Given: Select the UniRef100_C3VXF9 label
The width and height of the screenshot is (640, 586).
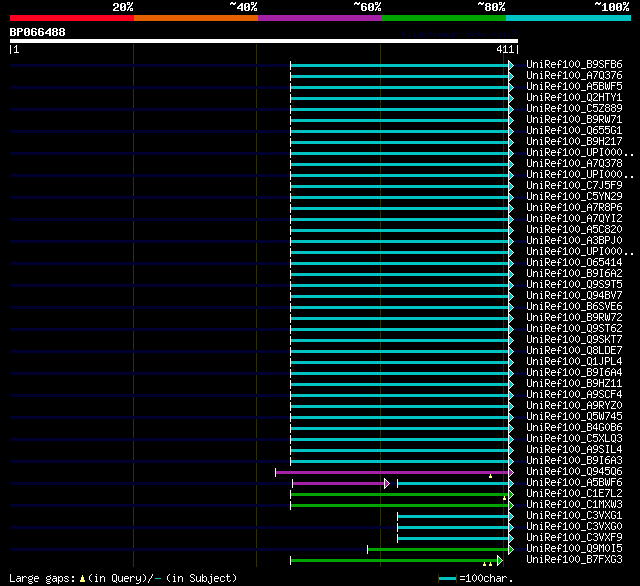Looking at the screenshot, I should click(574, 538).
